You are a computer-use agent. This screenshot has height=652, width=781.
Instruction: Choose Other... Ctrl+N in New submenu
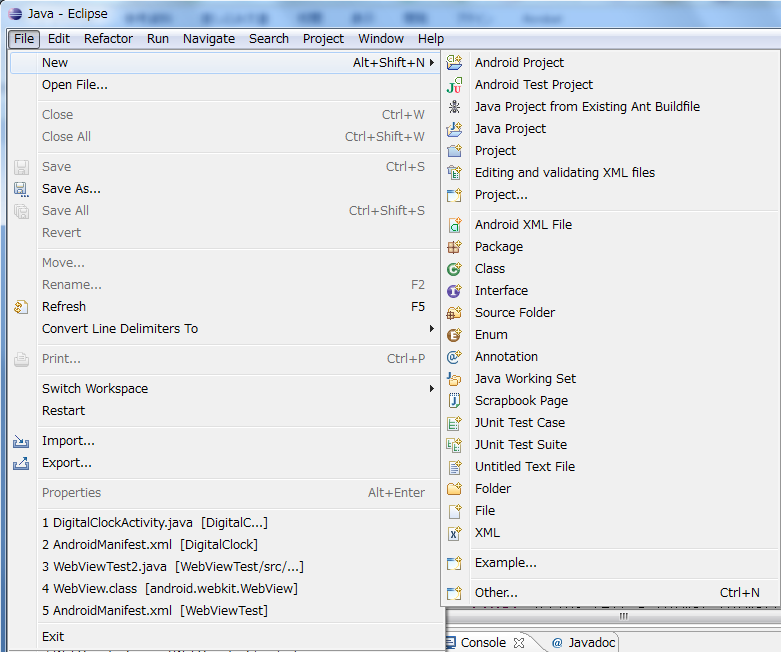click(611, 593)
